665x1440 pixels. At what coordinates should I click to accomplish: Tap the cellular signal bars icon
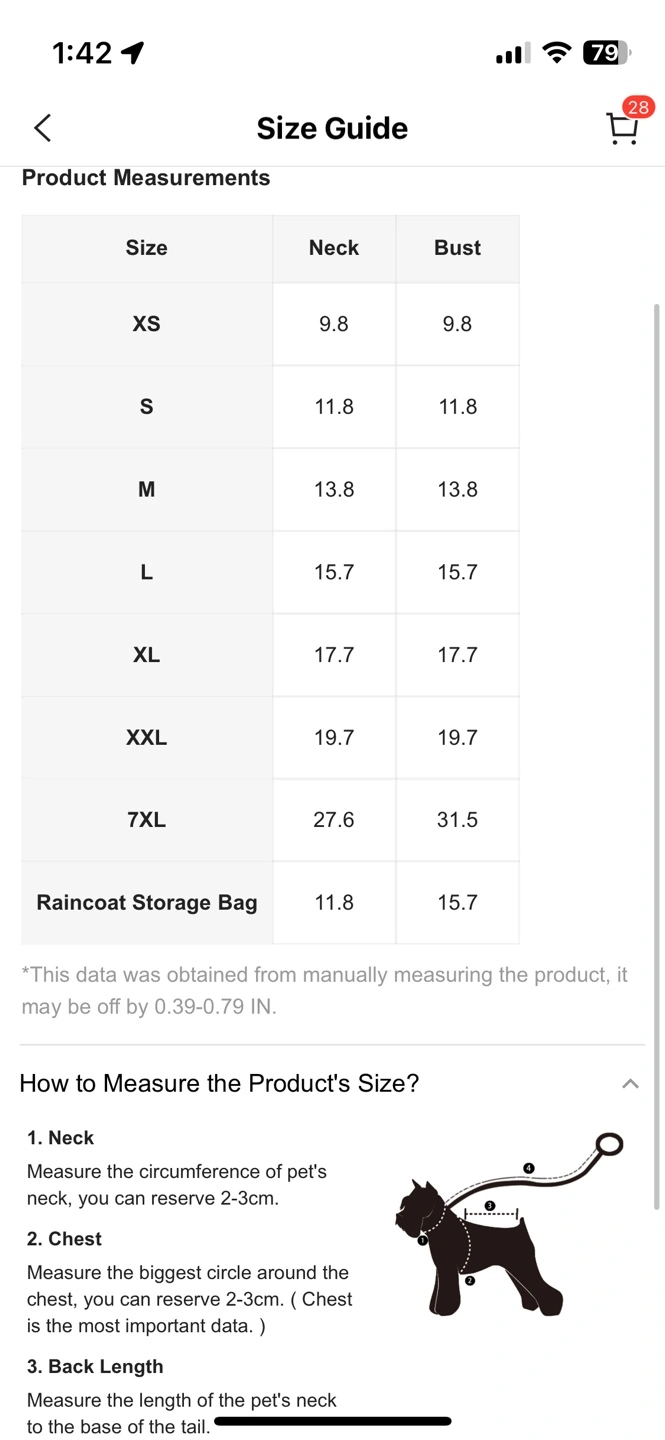point(513,54)
